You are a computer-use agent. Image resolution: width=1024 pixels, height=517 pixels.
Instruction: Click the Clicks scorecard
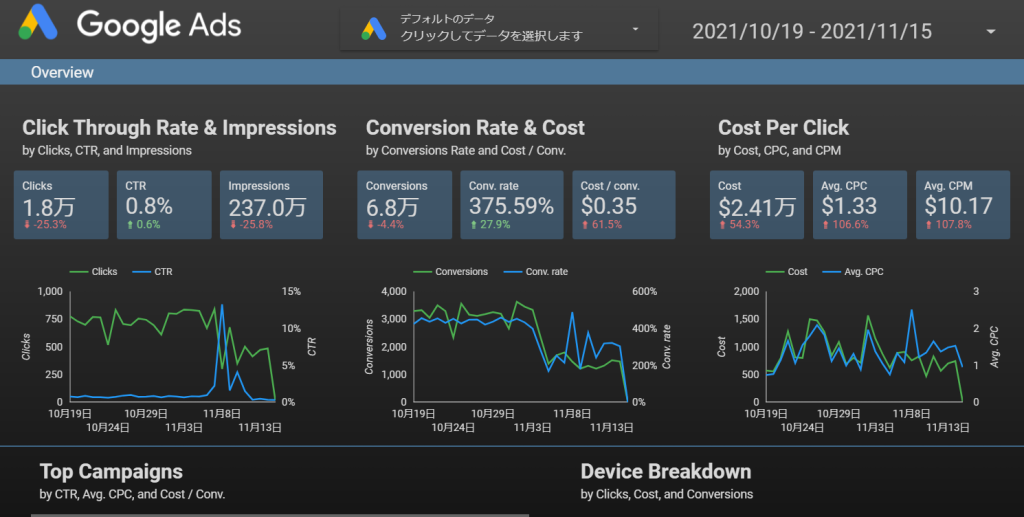coord(61,205)
